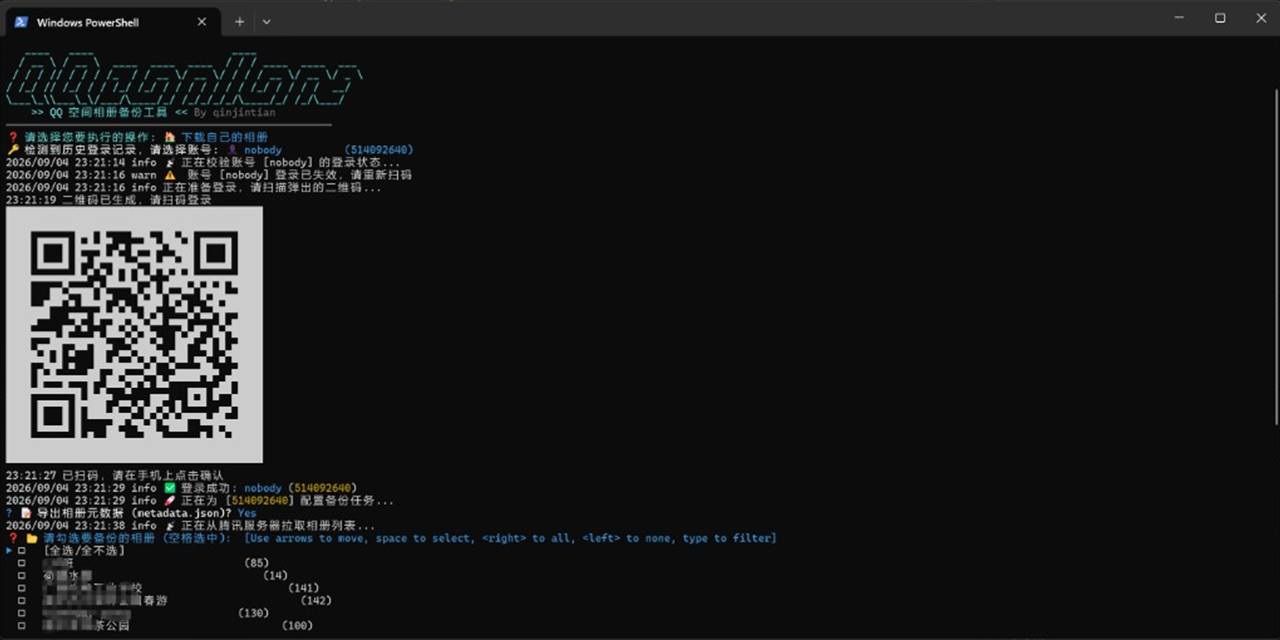Click the document icon before 导出相册元数据
This screenshot has height=640, width=1280.
[x=26, y=513]
